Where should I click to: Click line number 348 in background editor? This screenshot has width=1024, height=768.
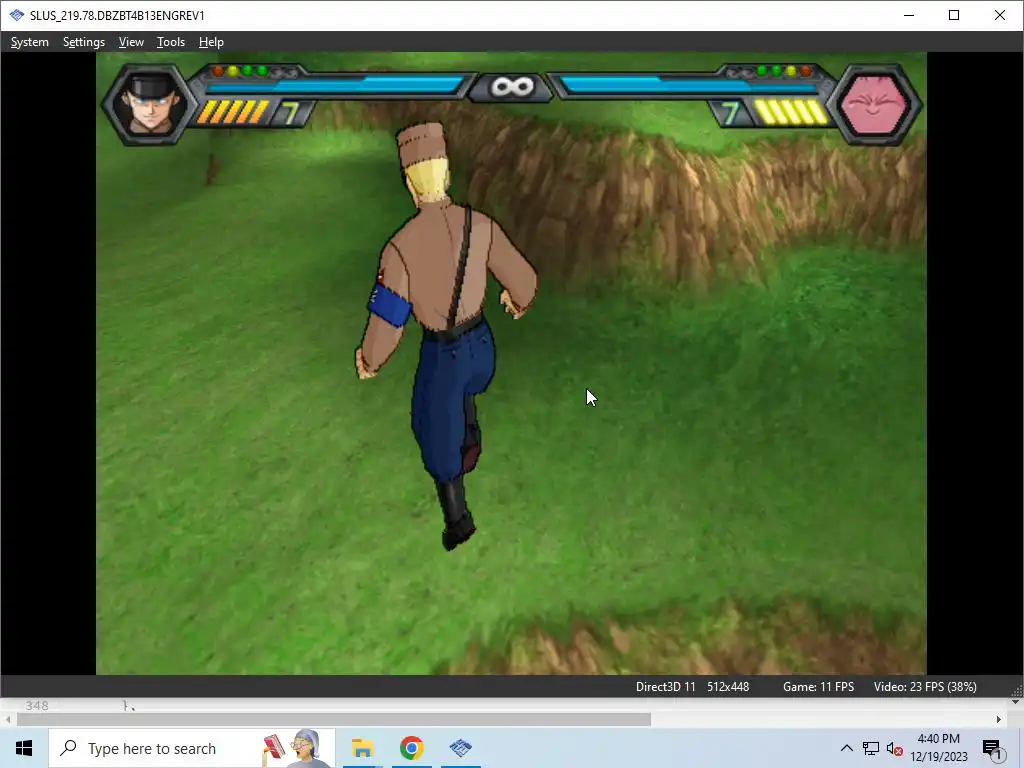(x=37, y=705)
